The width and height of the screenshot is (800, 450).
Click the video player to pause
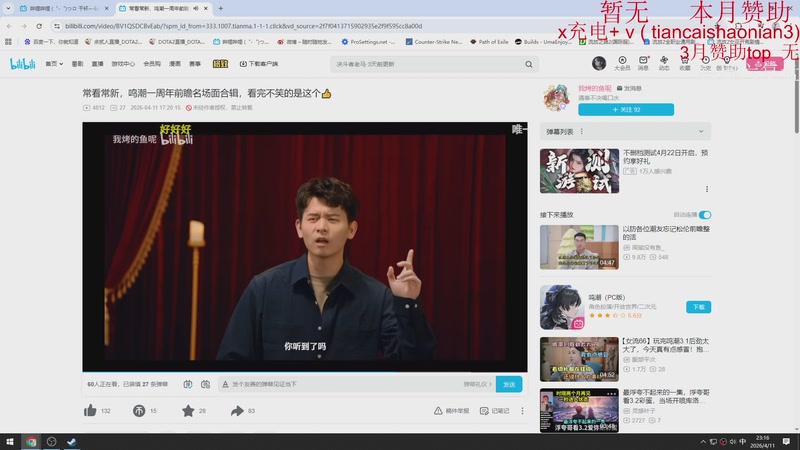pos(305,246)
